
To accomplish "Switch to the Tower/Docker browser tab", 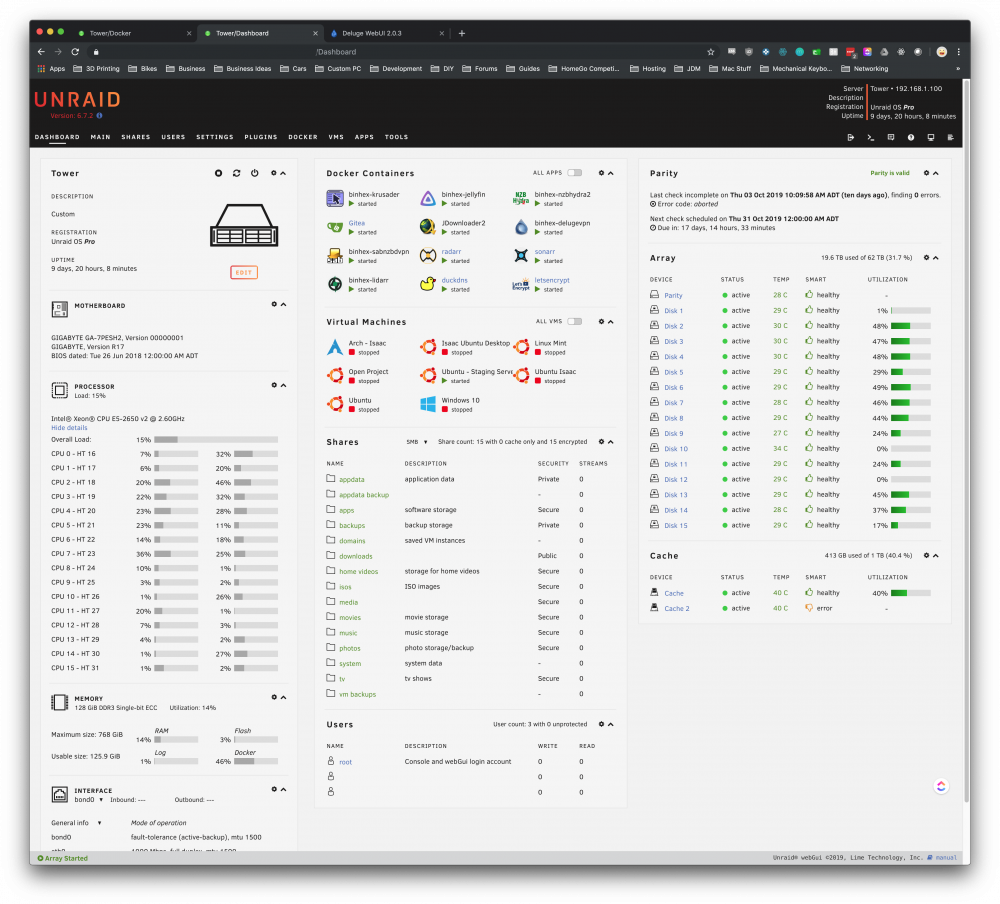I will [x=134, y=33].
